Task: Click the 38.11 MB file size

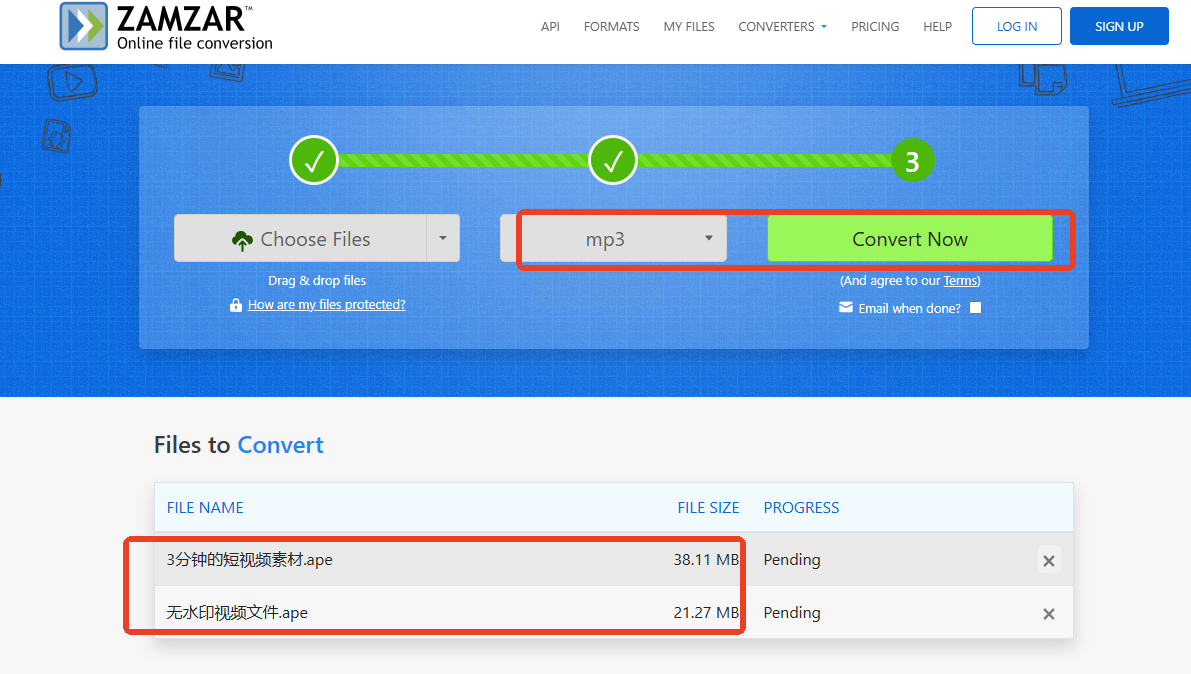Action: pos(706,560)
